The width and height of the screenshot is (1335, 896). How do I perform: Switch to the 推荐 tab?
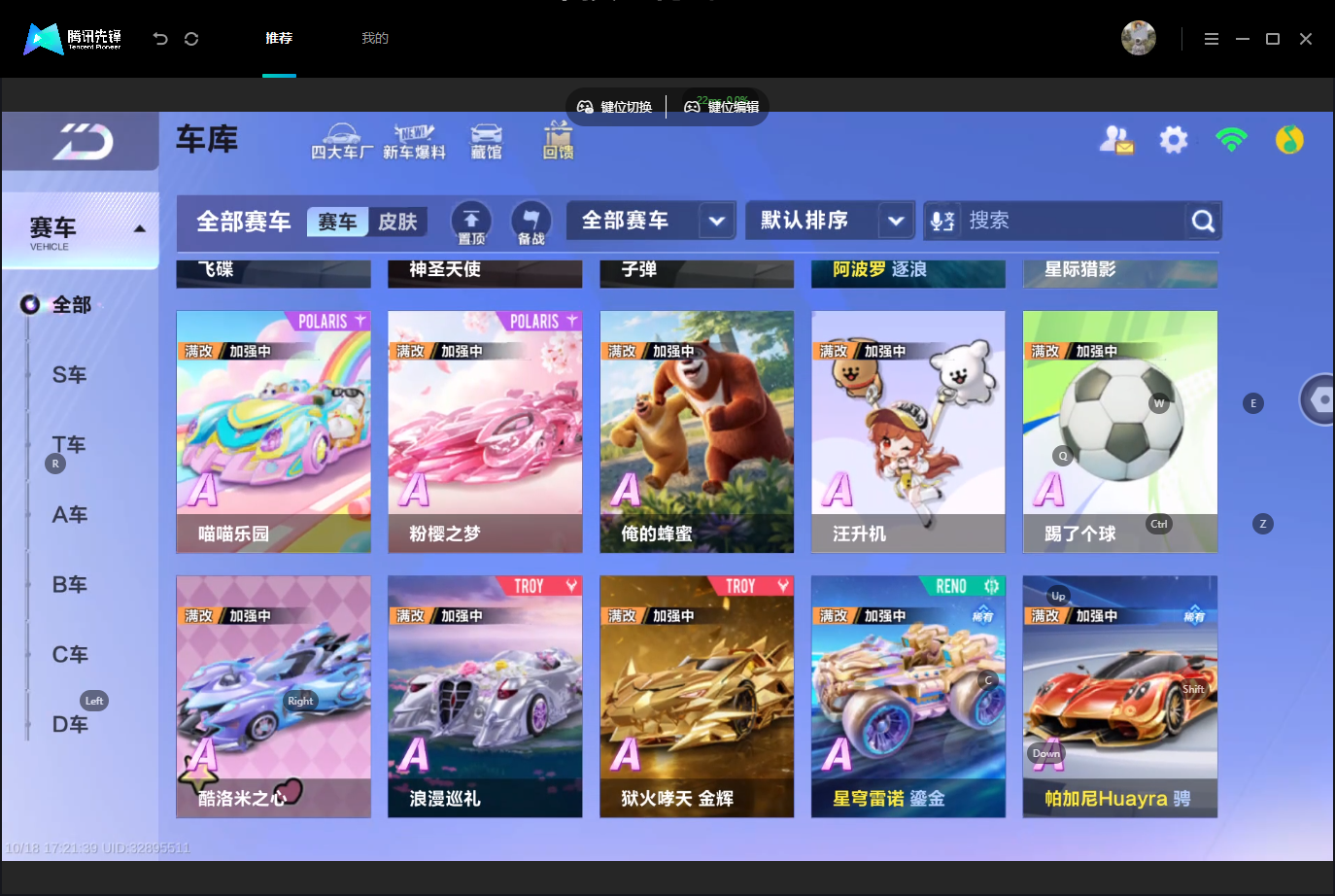[x=279, y=39]
